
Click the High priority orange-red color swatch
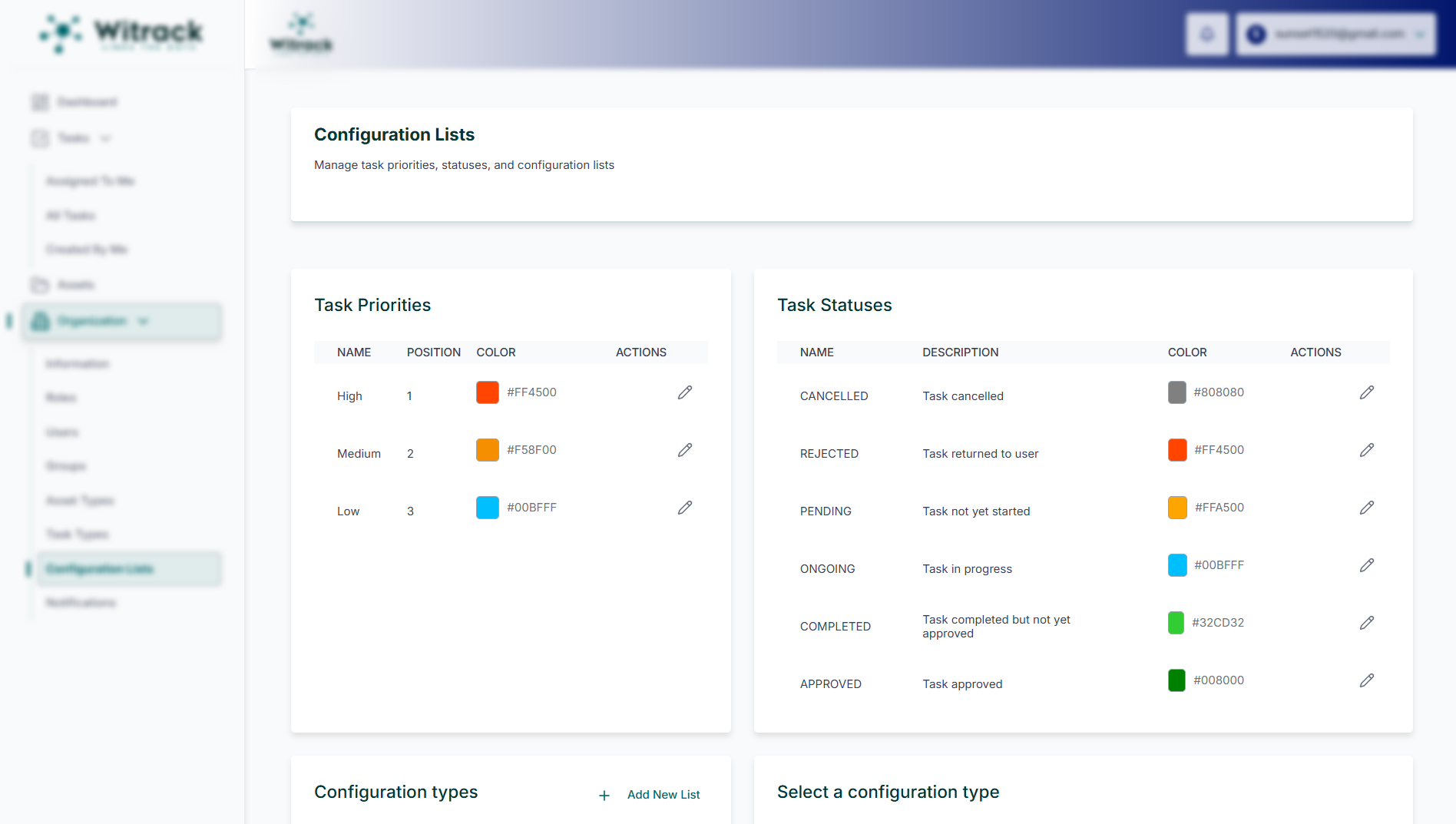point(487,392)
